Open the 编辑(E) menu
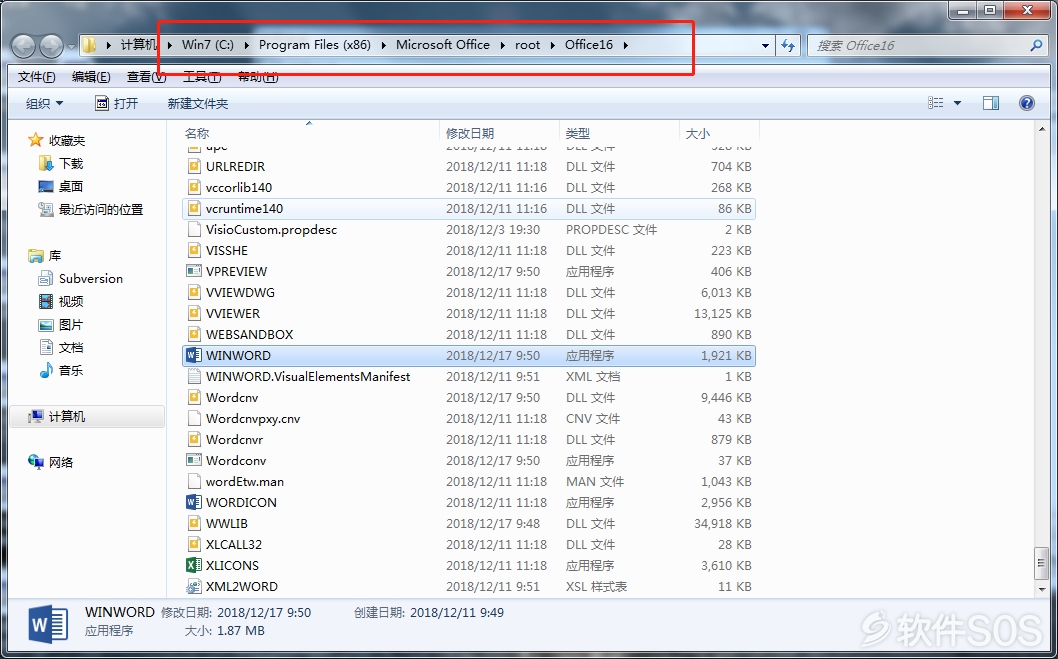This screenshot has height=659, width=1058. click(91, 77)
